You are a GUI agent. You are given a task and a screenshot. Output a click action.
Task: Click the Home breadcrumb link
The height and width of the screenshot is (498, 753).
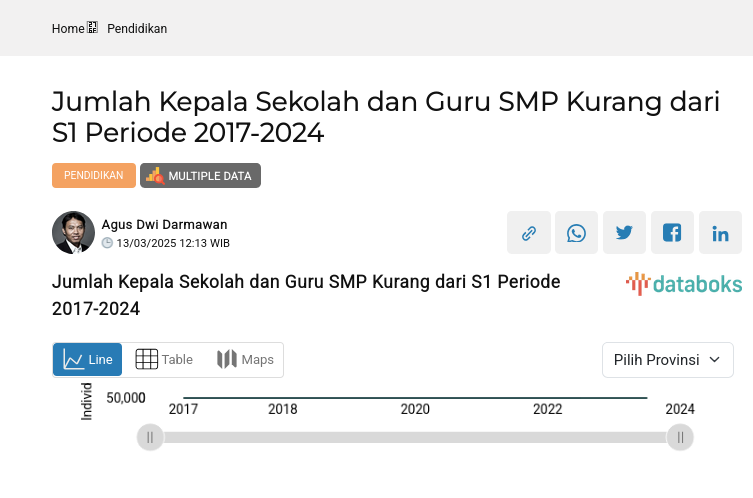coord(68,29)
